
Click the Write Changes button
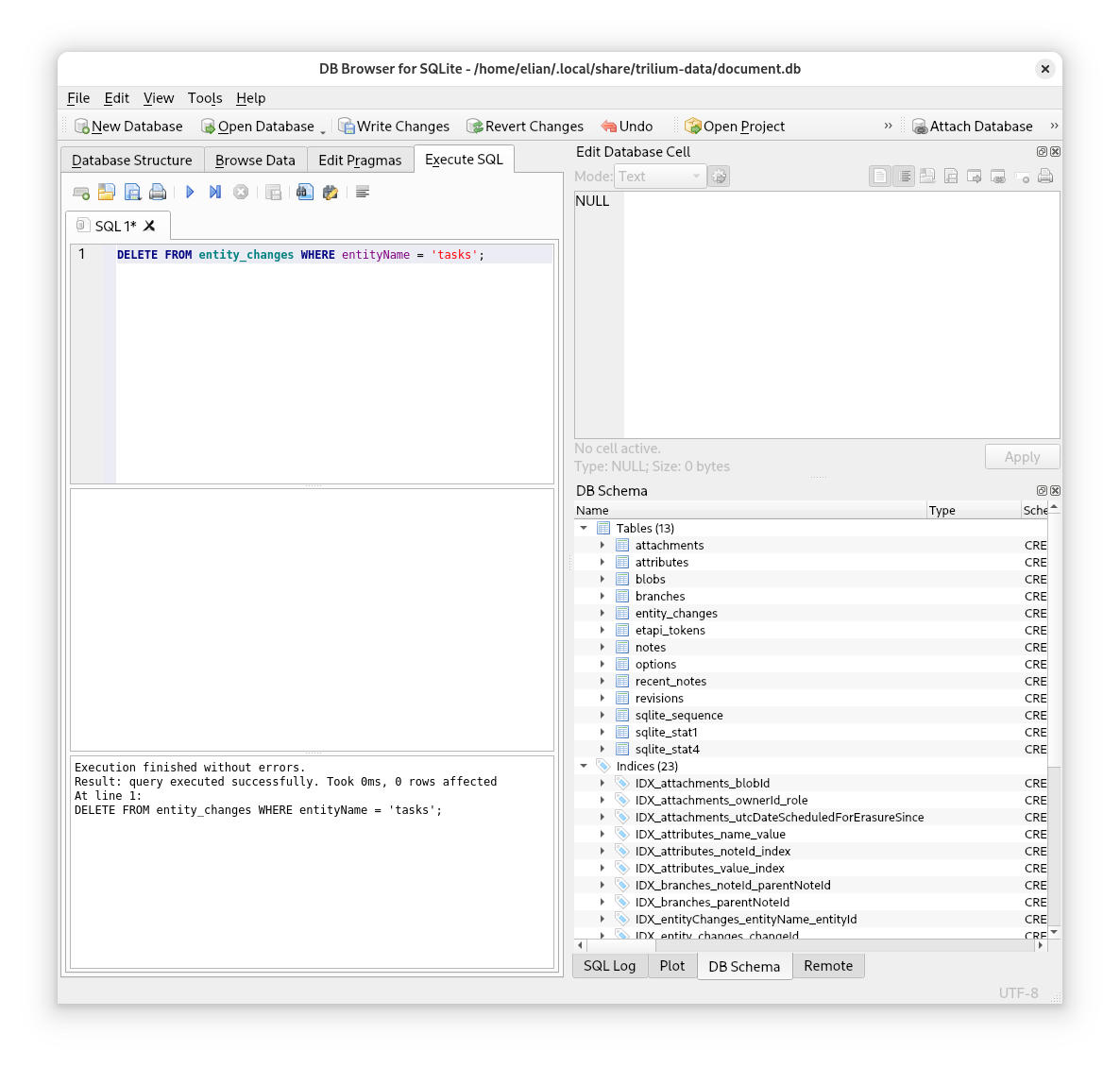pos(394,126)
